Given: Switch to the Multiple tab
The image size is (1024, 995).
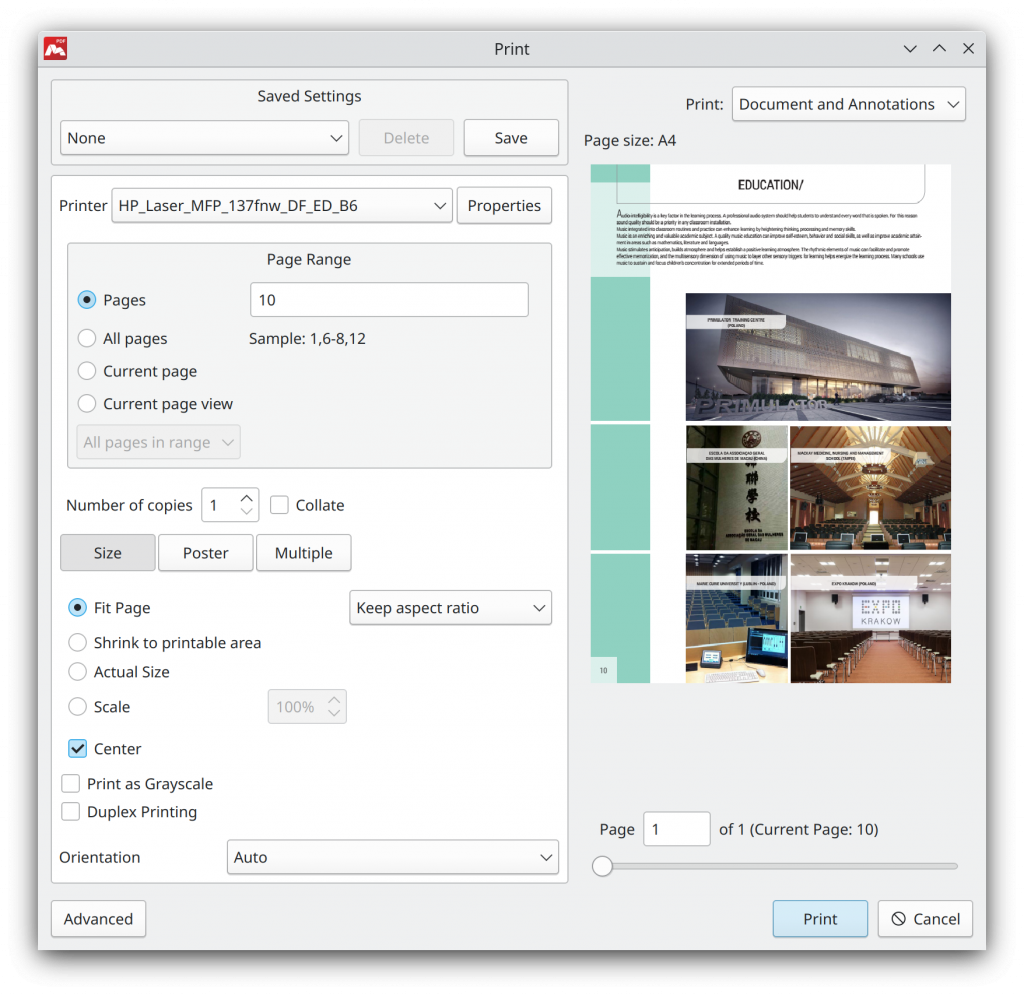Looking at the screenshot, I should click(x=303, y=552).
